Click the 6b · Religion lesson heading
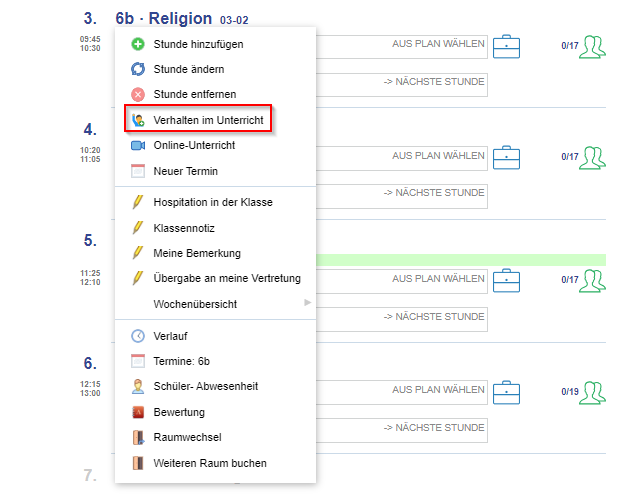Screen dimensions: 639x501 [164, 18]
